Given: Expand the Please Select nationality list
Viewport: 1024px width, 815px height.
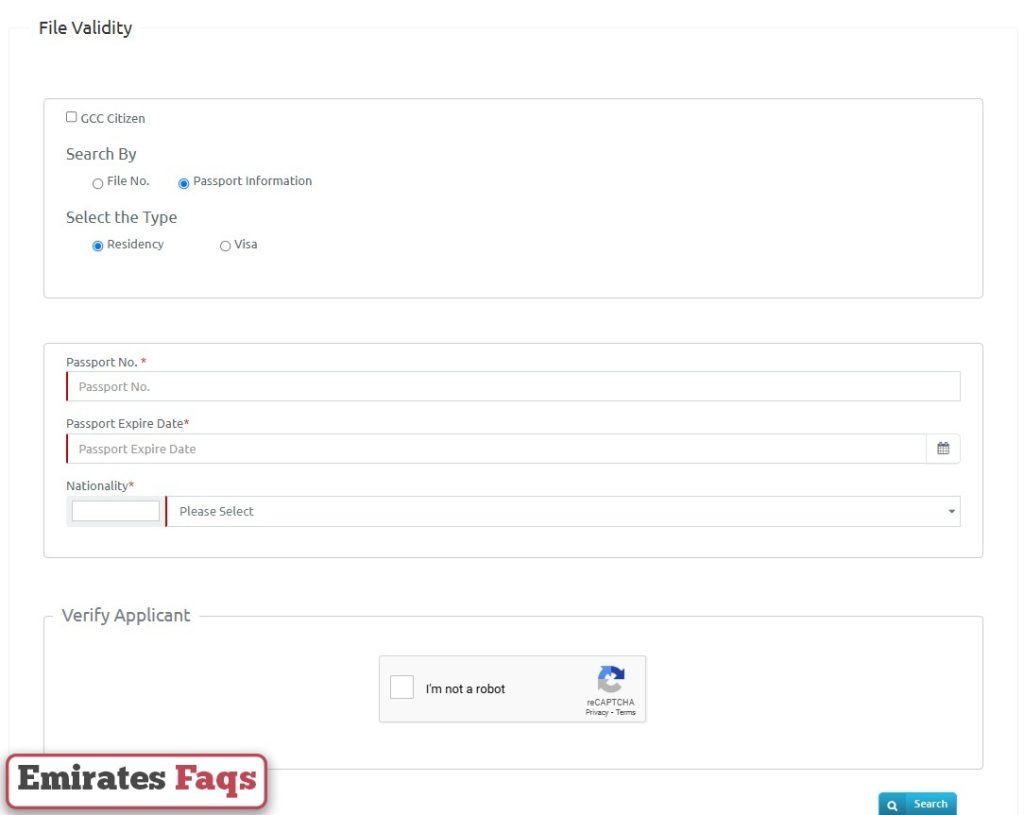Looking at the screenshot, I should (x=560, y=511).
